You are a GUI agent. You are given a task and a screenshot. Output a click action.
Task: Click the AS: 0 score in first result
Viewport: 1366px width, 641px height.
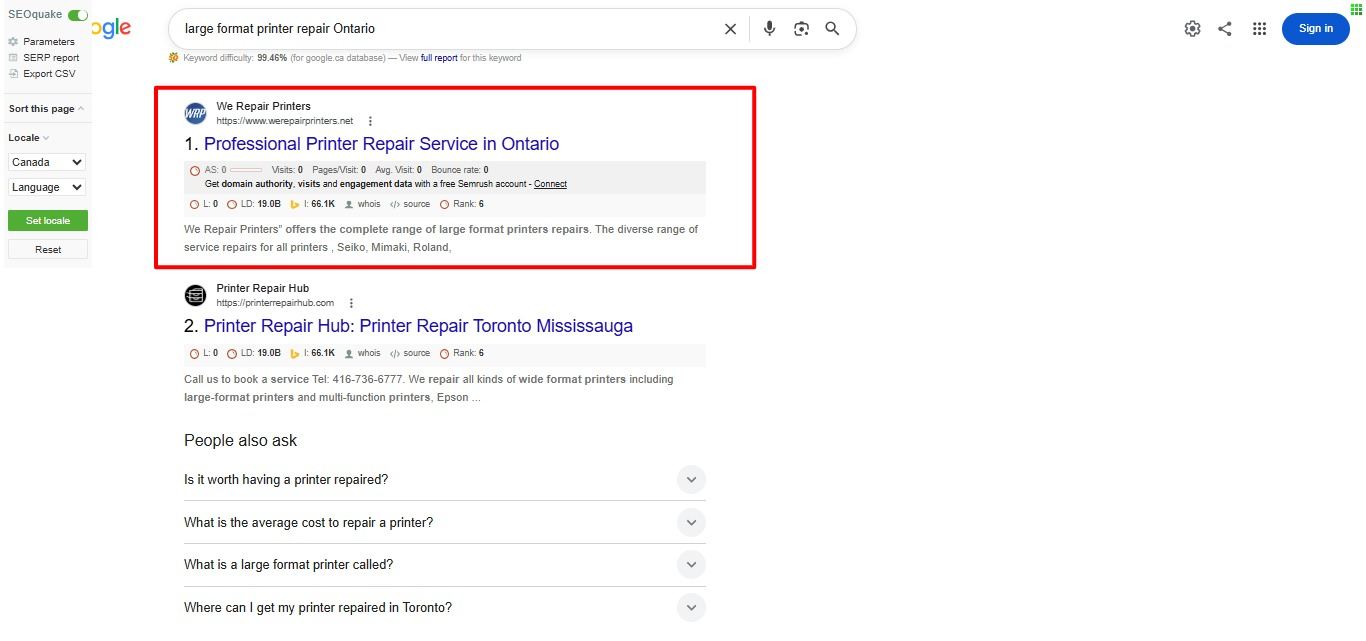tap(226, 170)
